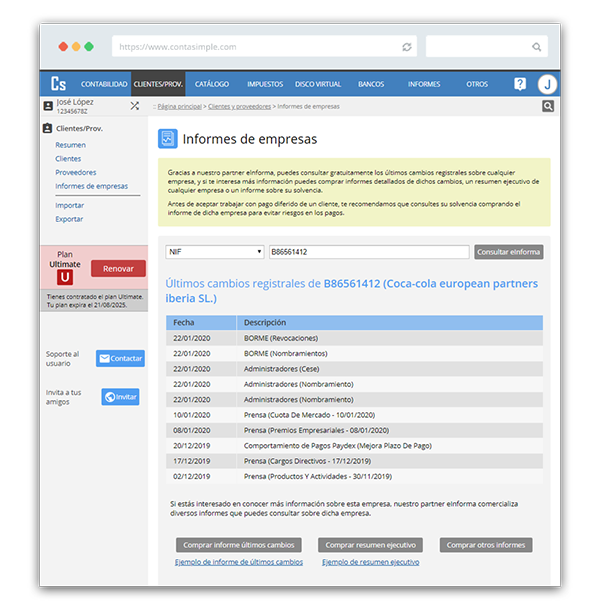Click Clientes y proveedores breadcrumb
The image size is (600, 615).
tap(239, 107)
